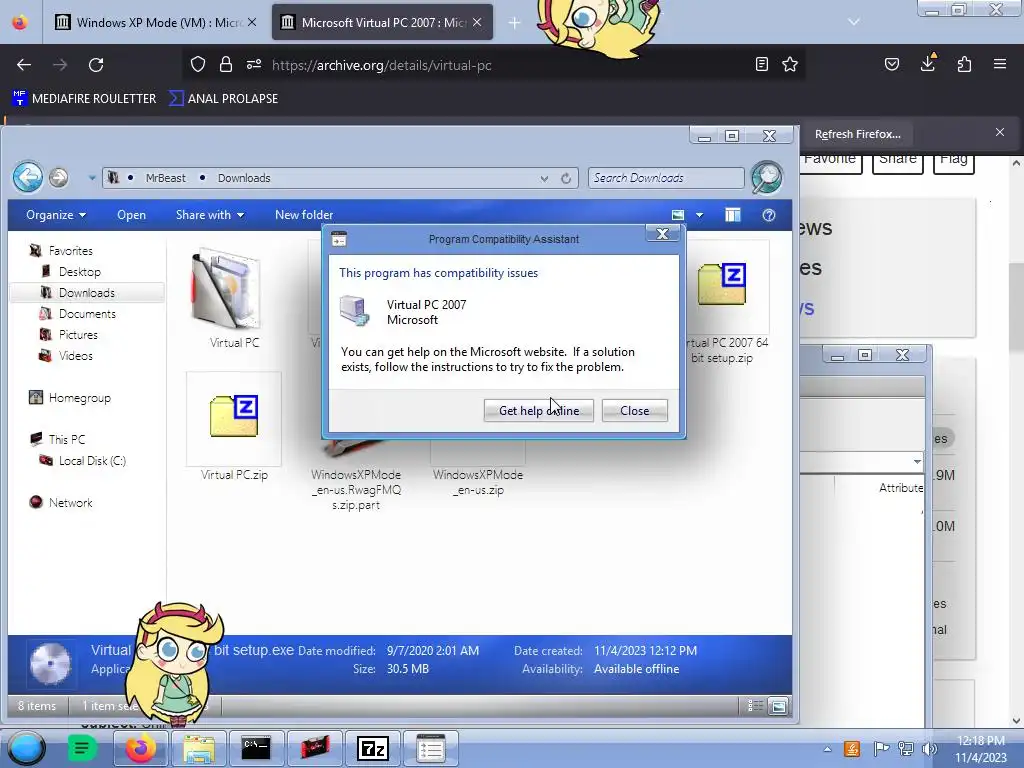This screenshot has height=768, width=1024.
Task: Open the Organize menu
Action: pyautogui.click(x=56, y=215)
